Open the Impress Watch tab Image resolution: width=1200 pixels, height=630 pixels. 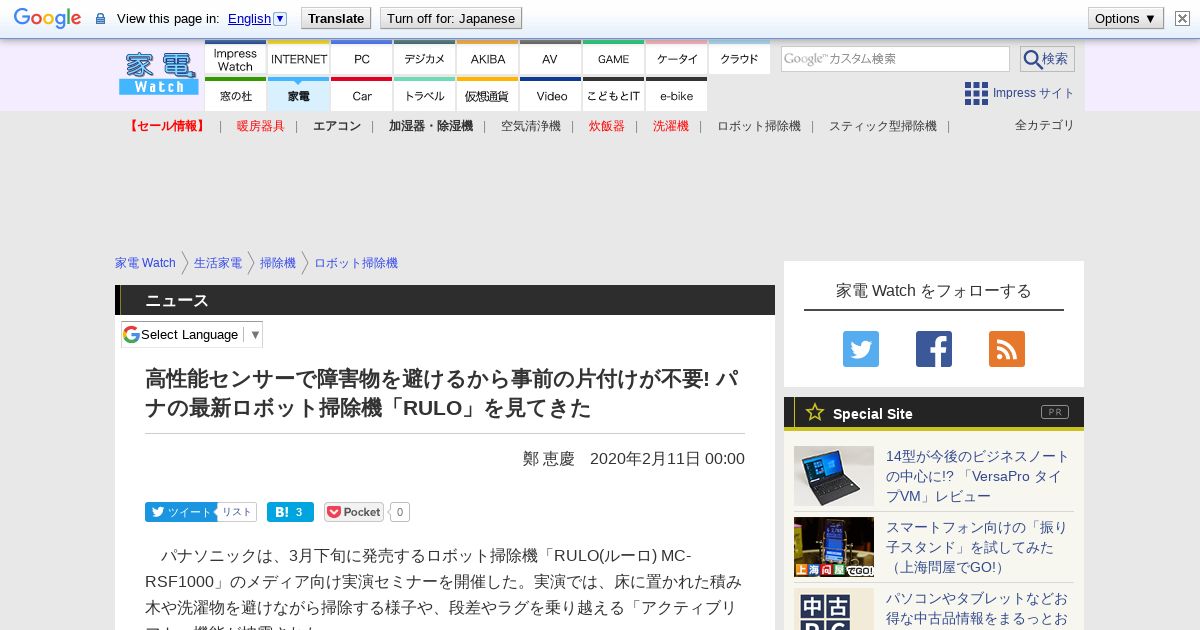point(235,58)
